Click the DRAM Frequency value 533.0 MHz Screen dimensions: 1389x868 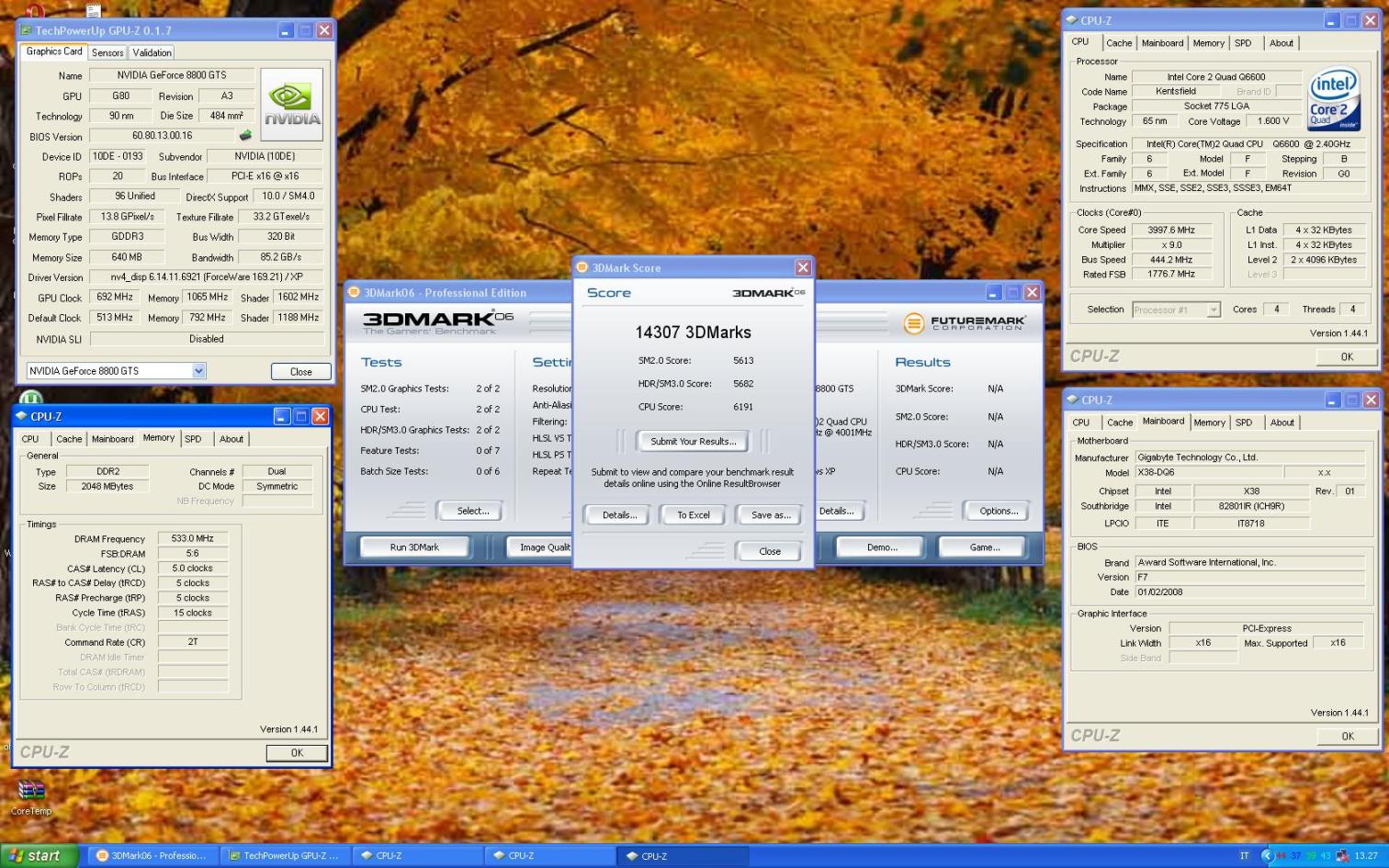point(193,538)
